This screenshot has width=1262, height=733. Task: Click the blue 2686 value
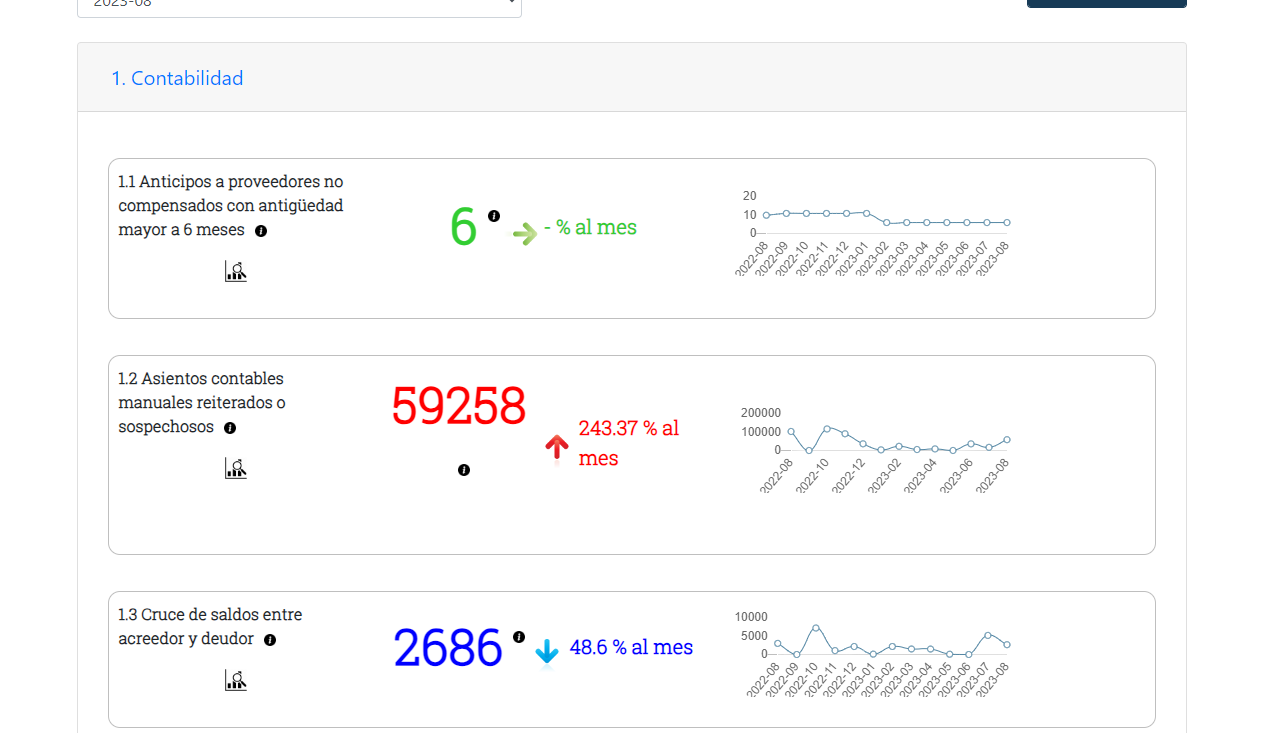(x=447, y=648)
